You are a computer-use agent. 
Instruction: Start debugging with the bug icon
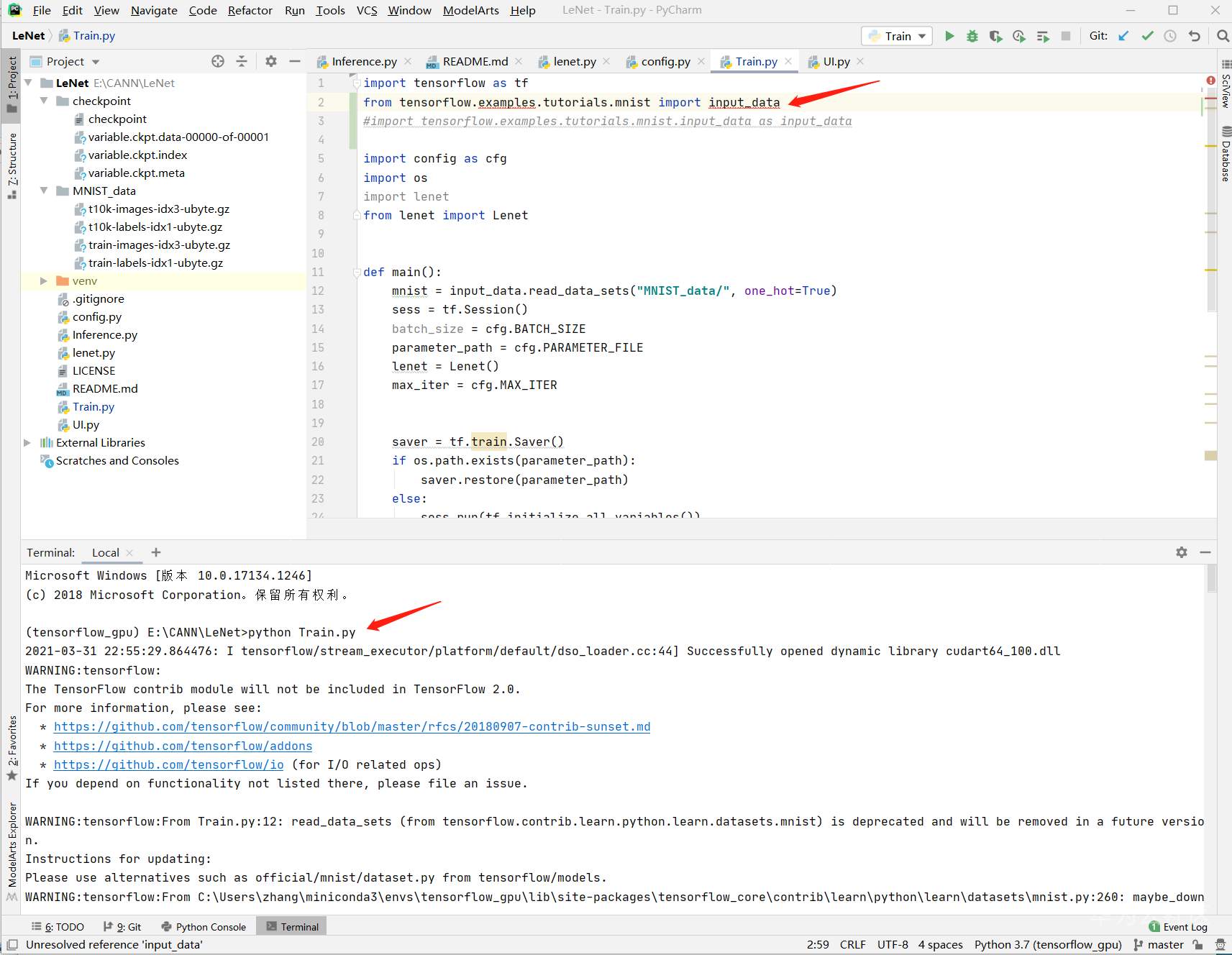point(972,36)
